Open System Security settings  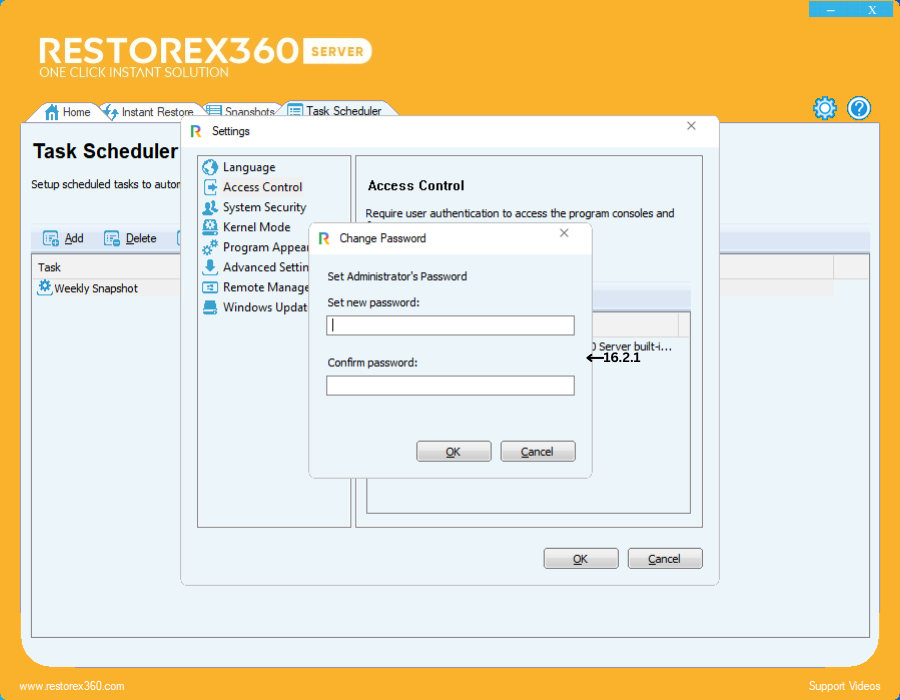pyautogui.click(x=264, y=207)
